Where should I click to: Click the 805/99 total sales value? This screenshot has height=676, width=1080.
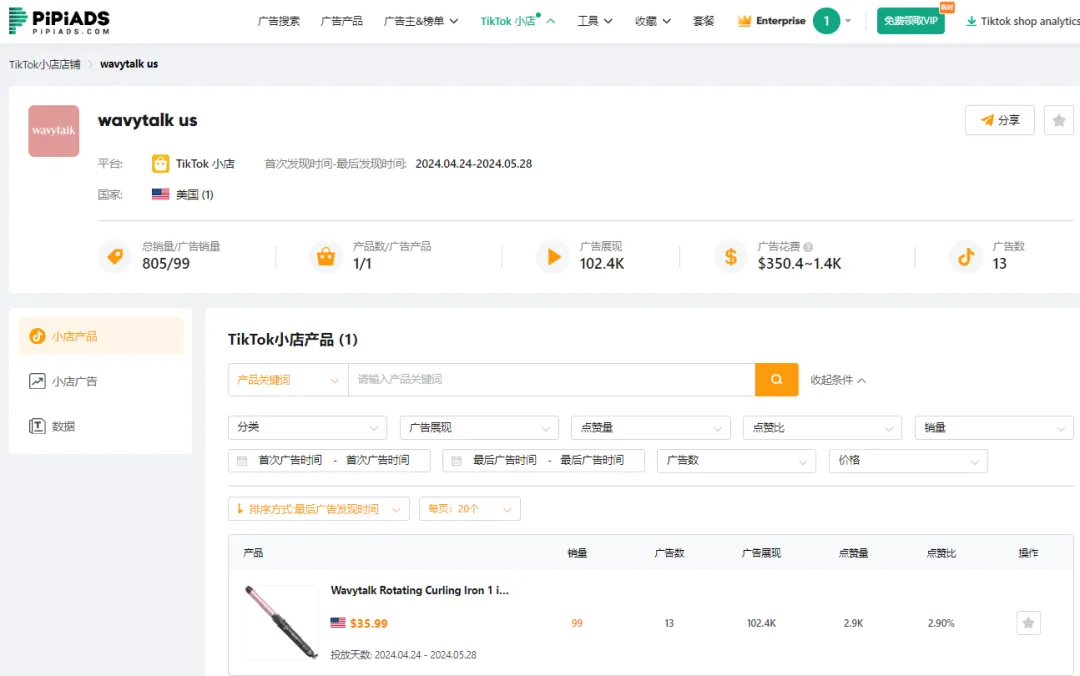pos(166,263)
